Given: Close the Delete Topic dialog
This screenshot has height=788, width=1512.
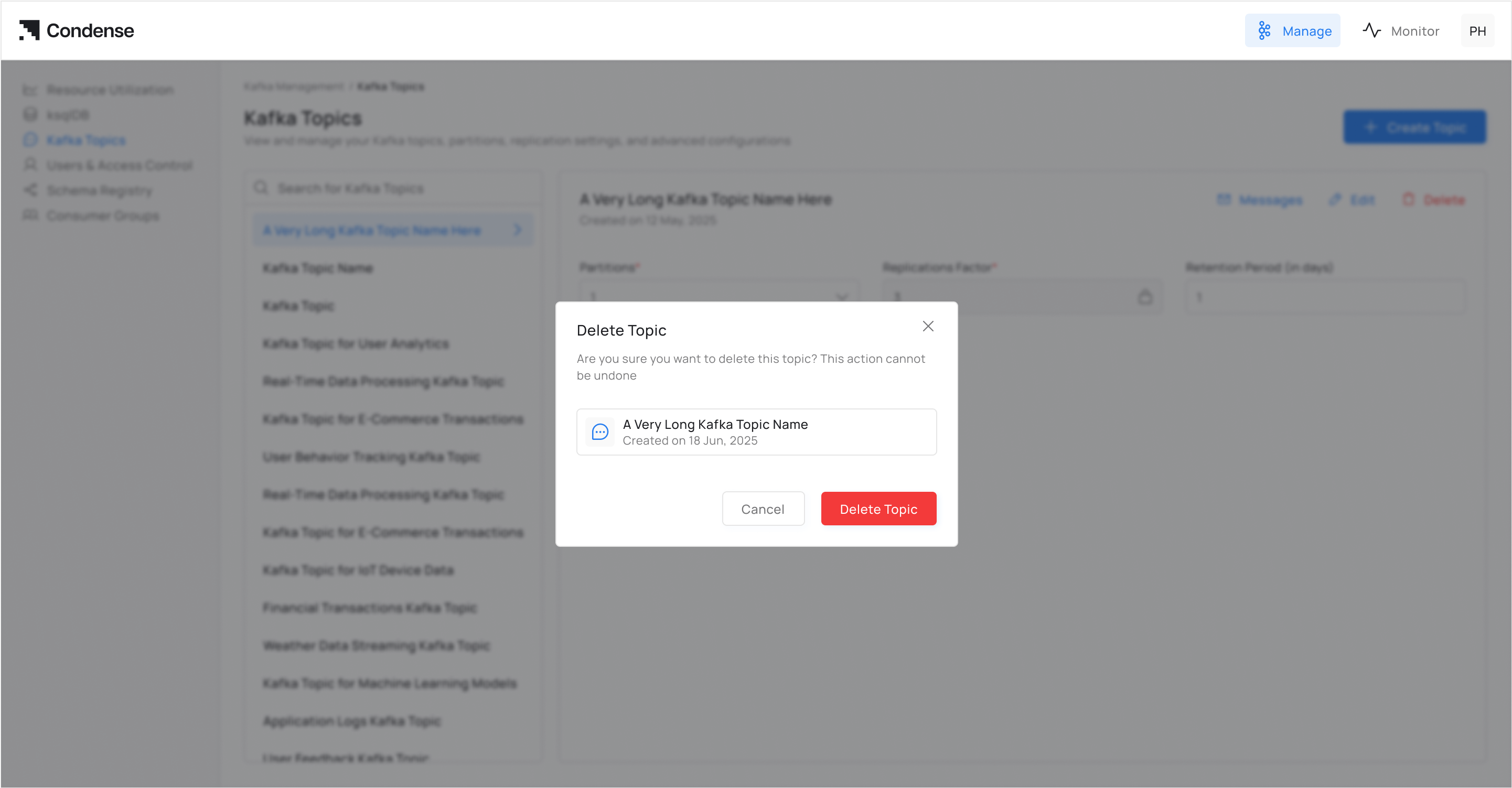Looking at the screenshot, I should tap(927, 326).
